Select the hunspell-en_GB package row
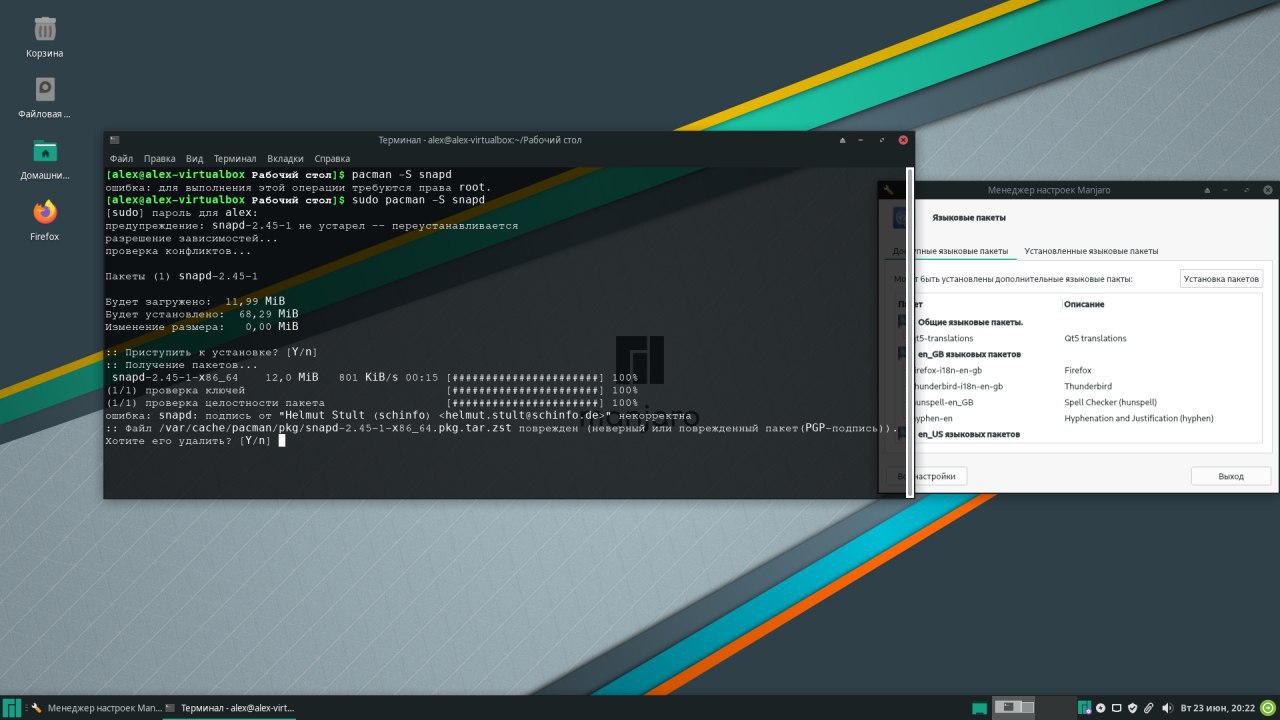 tap(1078, 402)
